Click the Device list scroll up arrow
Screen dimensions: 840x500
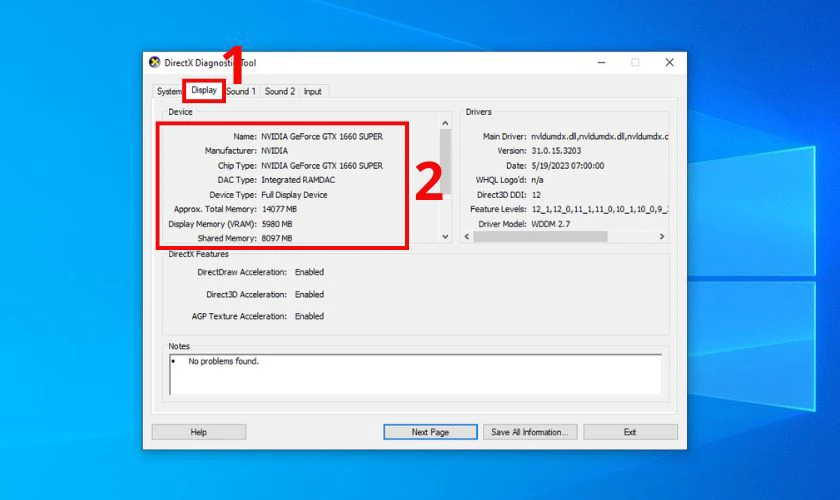(445, 123)
